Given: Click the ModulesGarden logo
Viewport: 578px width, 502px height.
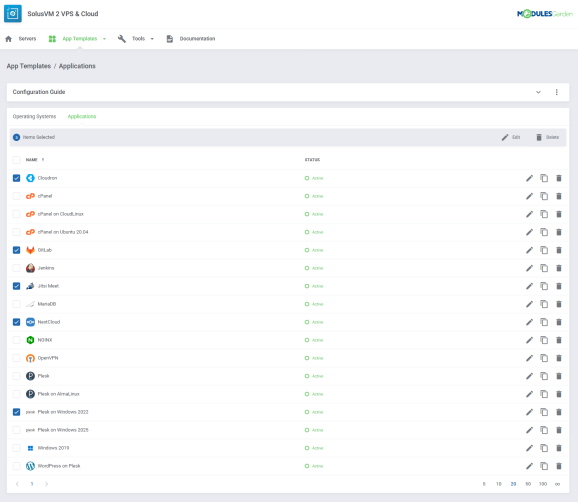Looking at the screenshot, I should (545, 14).
